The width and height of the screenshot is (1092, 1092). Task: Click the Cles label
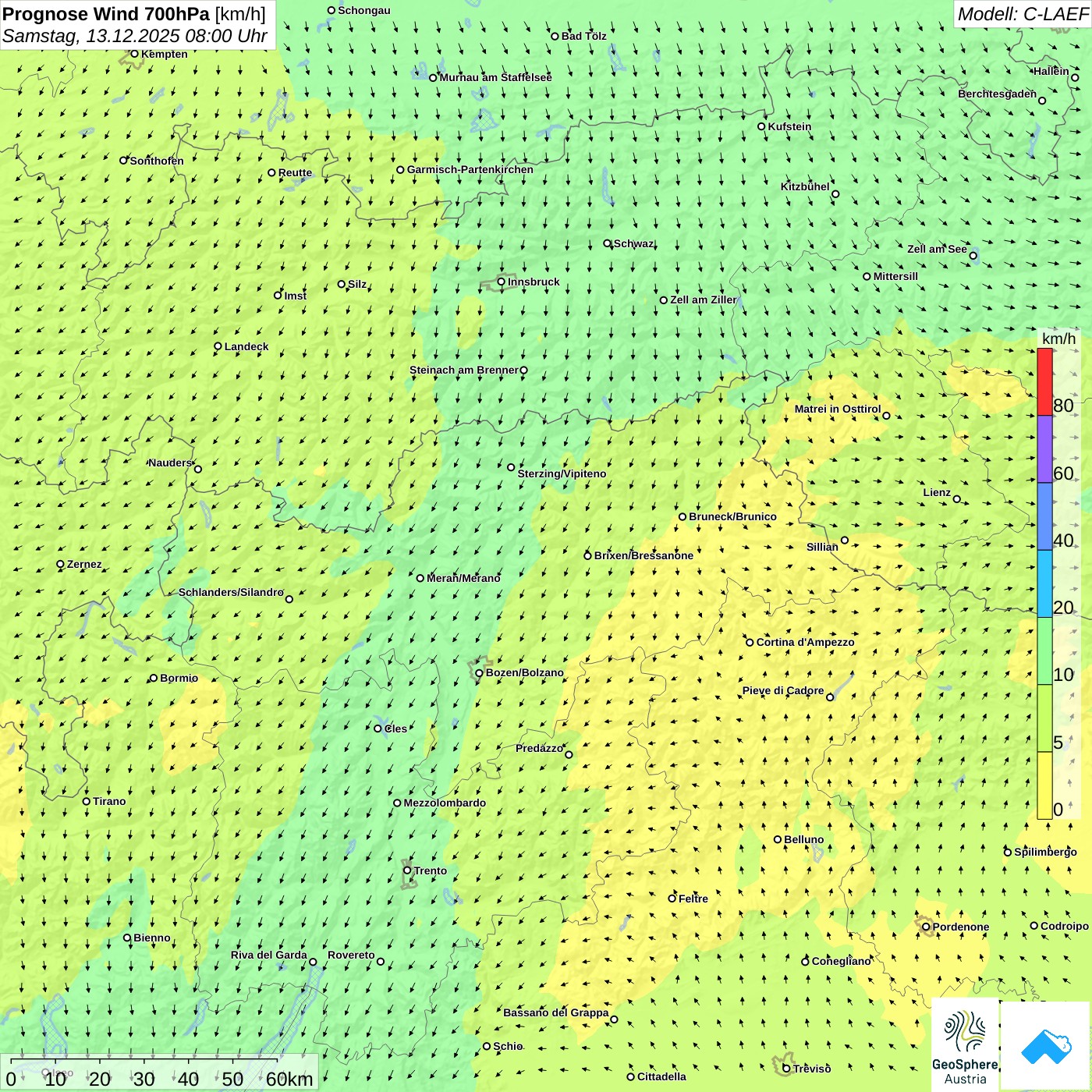click(395, 729)
